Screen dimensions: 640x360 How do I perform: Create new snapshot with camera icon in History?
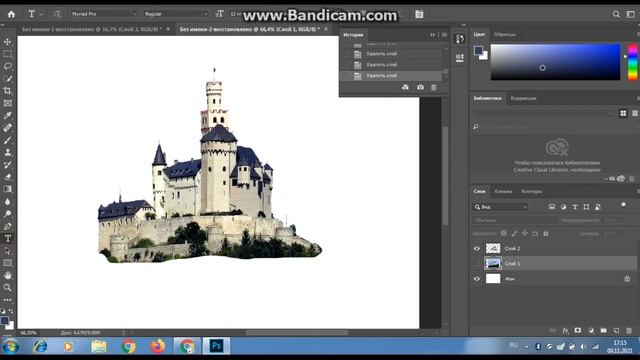(420, 87)
